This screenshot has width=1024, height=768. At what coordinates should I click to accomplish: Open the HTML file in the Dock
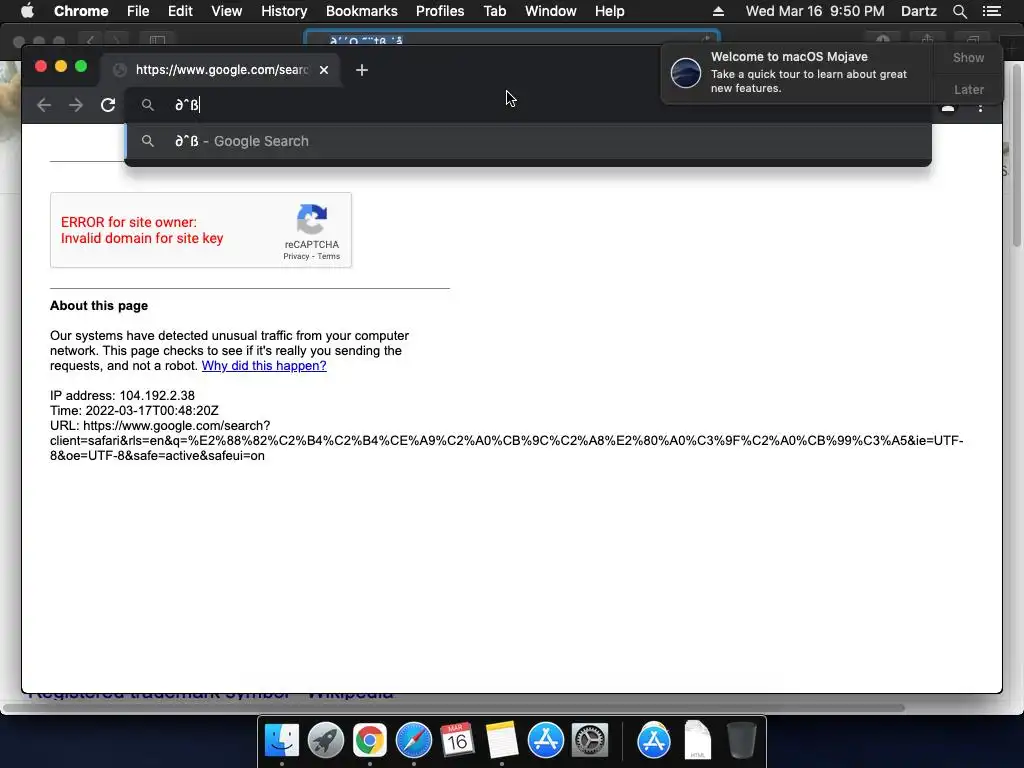697,740
